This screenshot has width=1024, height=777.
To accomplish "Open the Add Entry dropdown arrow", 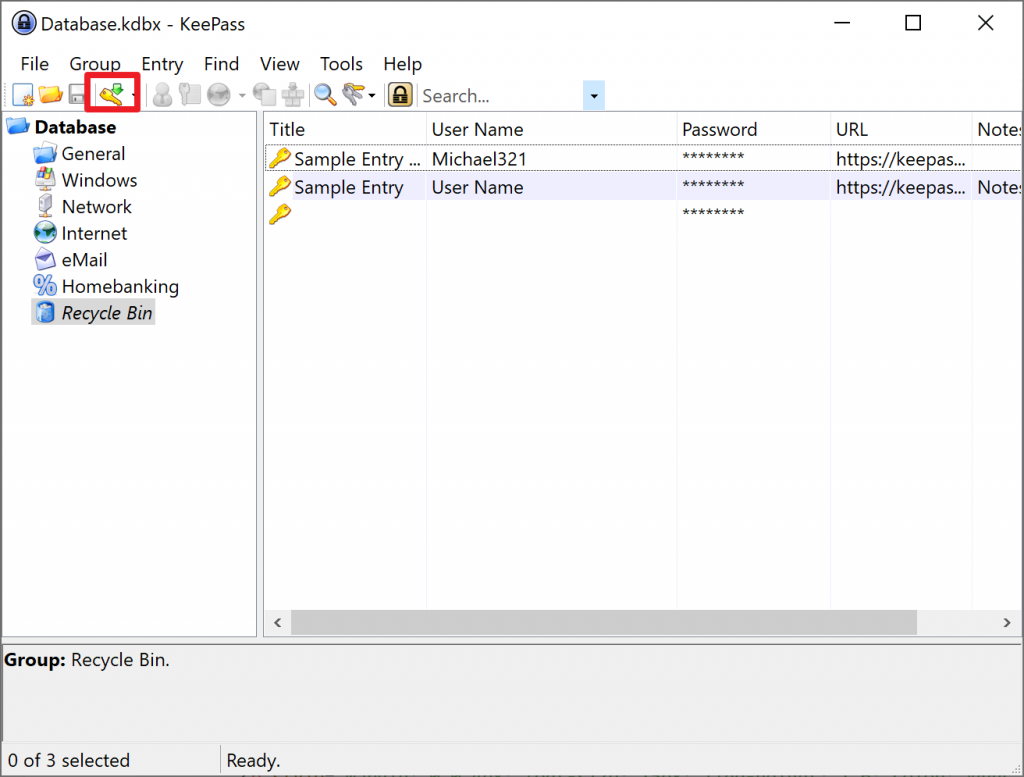I will point(133,95).
